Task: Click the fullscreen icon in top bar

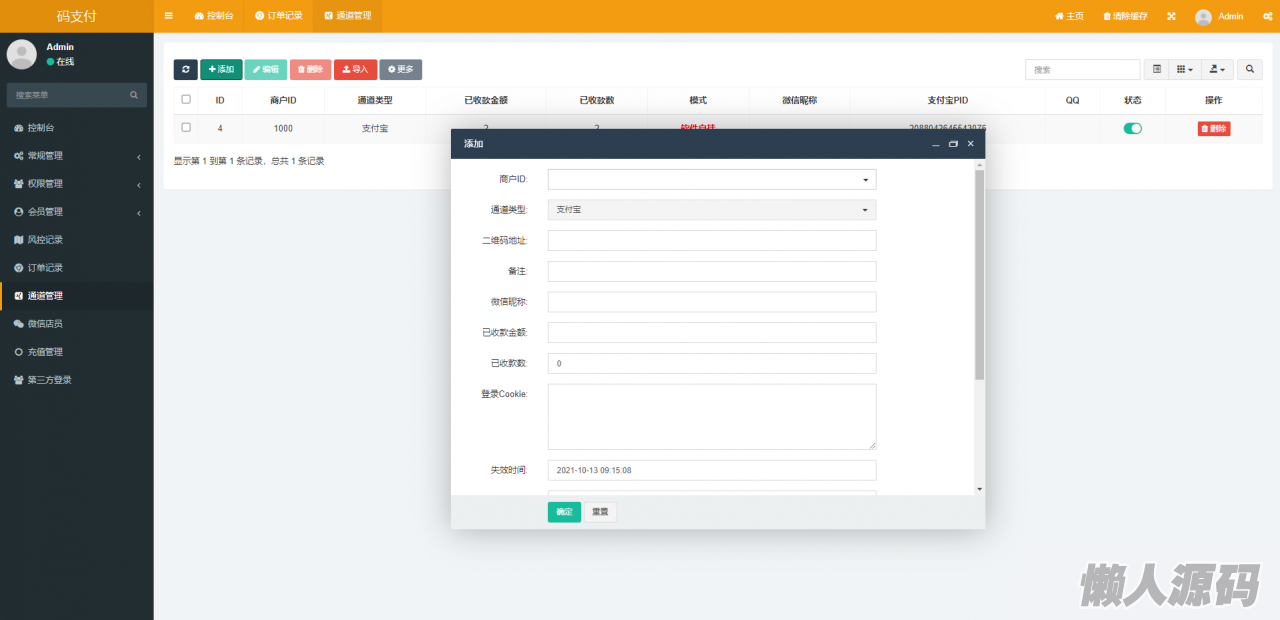Action: click(x=1171, y=16)
